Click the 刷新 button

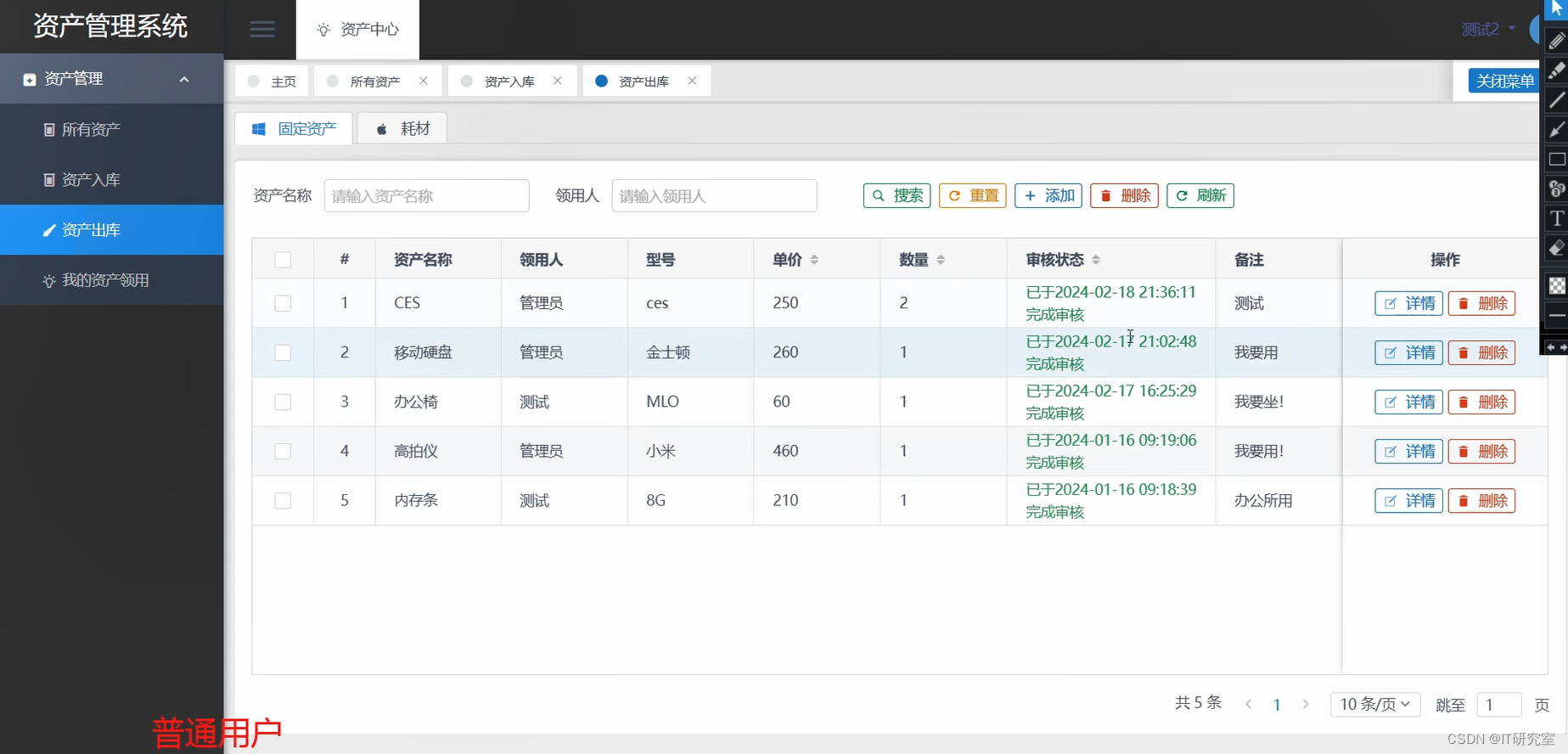point(1200,196)
